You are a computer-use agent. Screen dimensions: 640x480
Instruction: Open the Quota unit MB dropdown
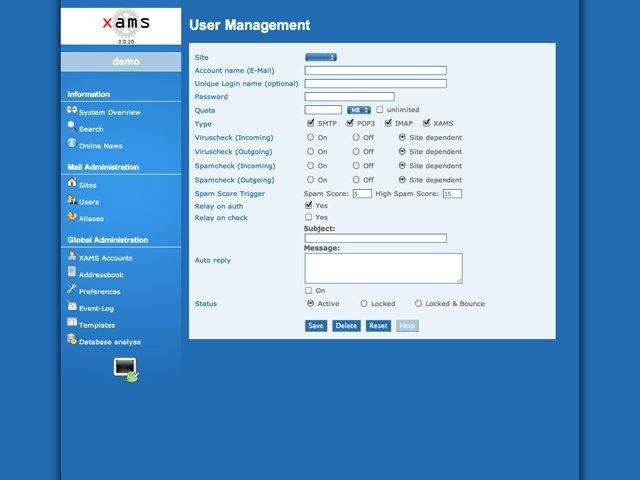pos(359,110)
